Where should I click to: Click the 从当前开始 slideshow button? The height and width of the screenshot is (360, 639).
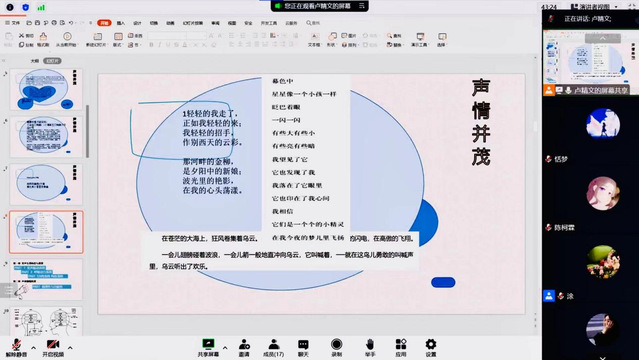67,40
